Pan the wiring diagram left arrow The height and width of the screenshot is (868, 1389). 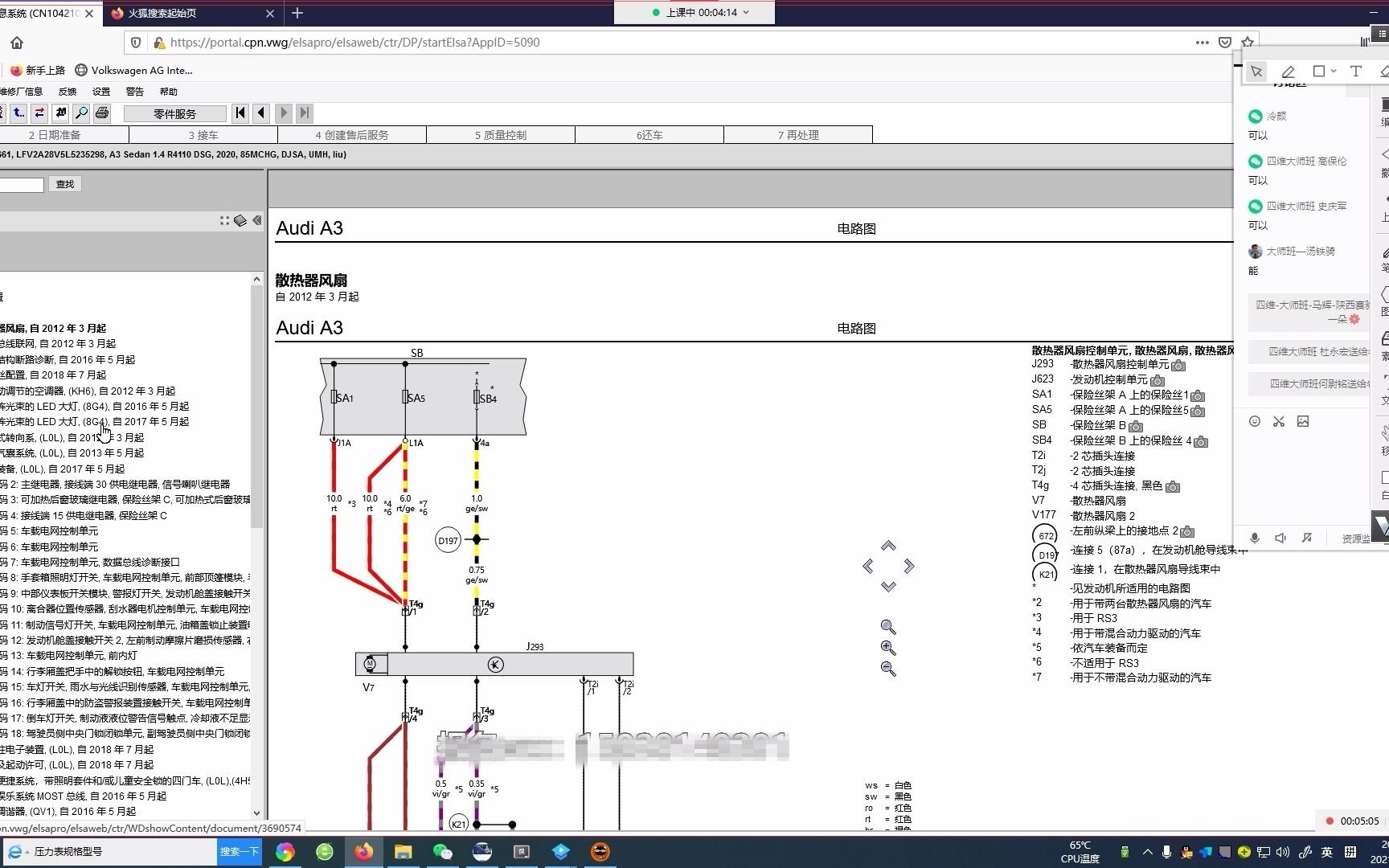tap(868, 567)
